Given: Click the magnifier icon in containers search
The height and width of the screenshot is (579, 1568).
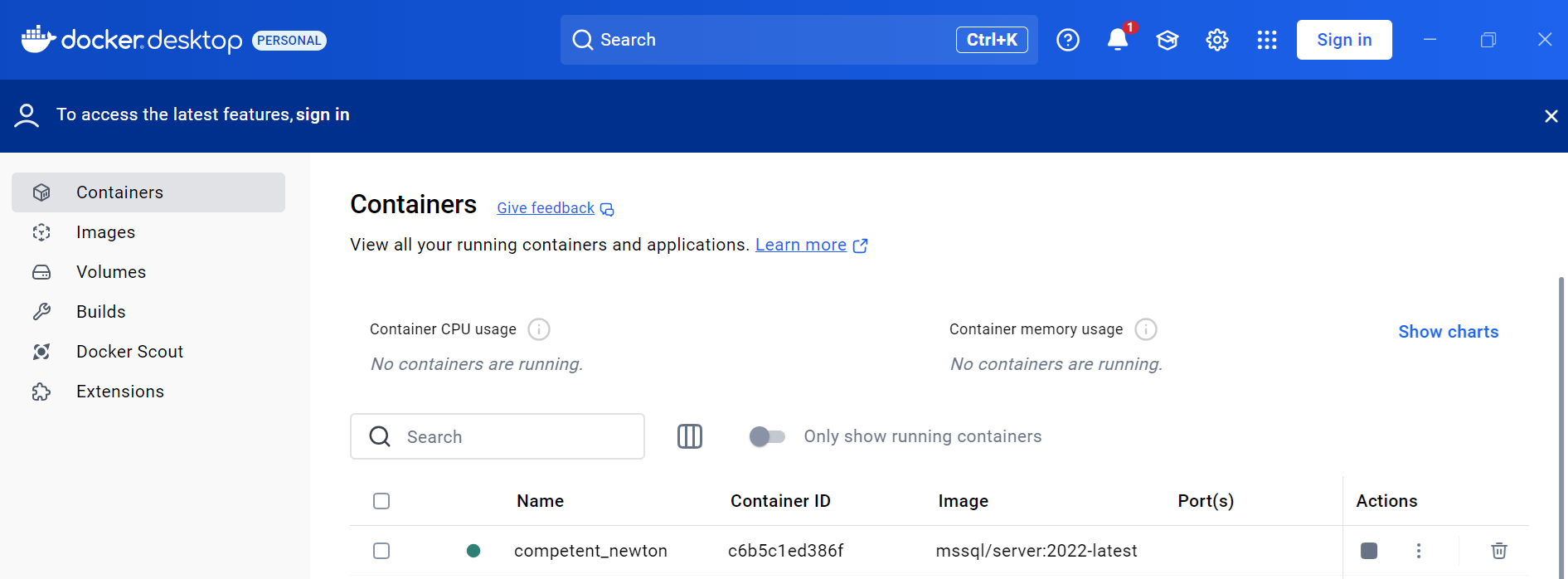Looking at the screenshot, I should 380,436.
